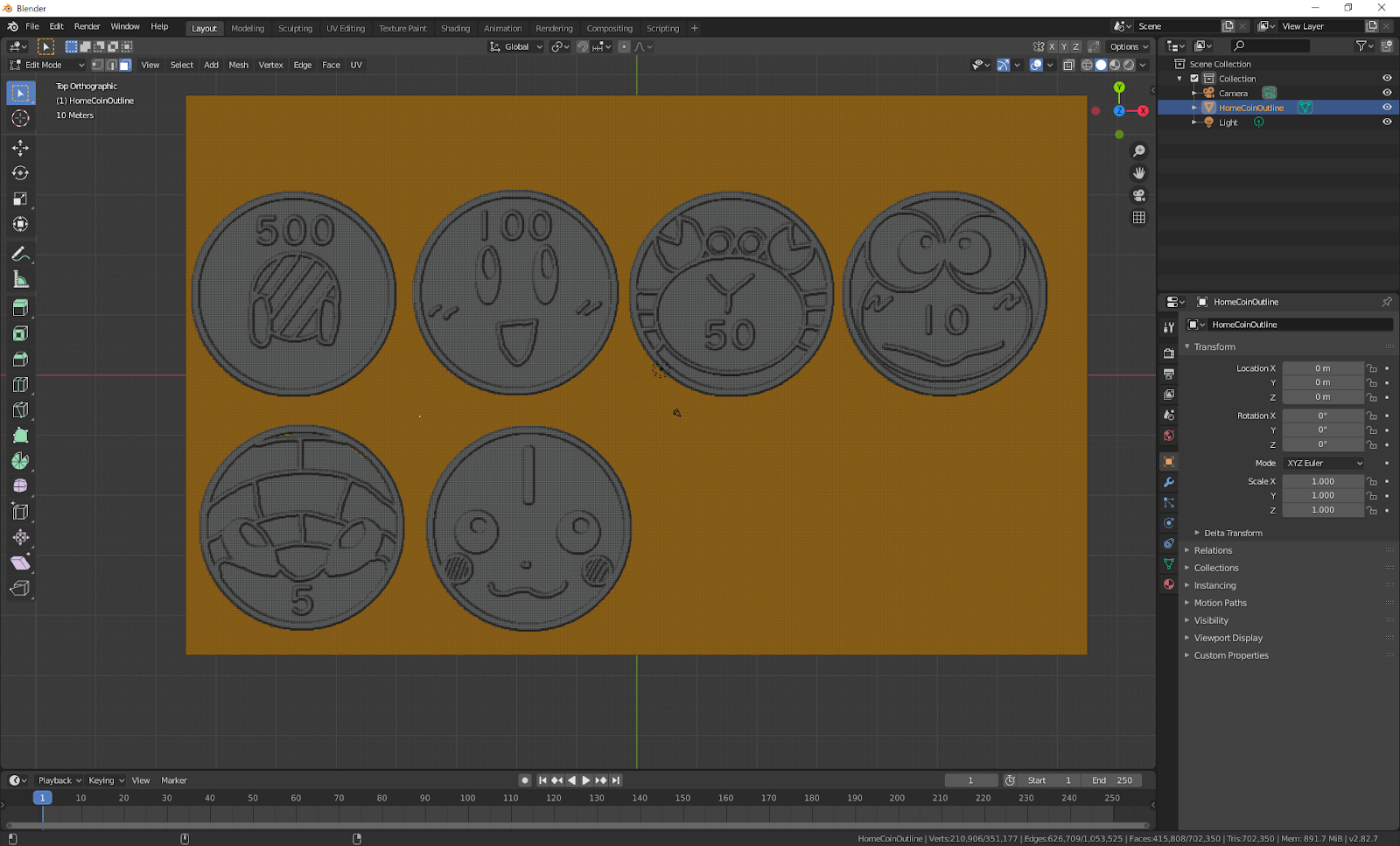Switch to vertex select mode
This screenshot has height=846, width=1400.
coord(97,65)
